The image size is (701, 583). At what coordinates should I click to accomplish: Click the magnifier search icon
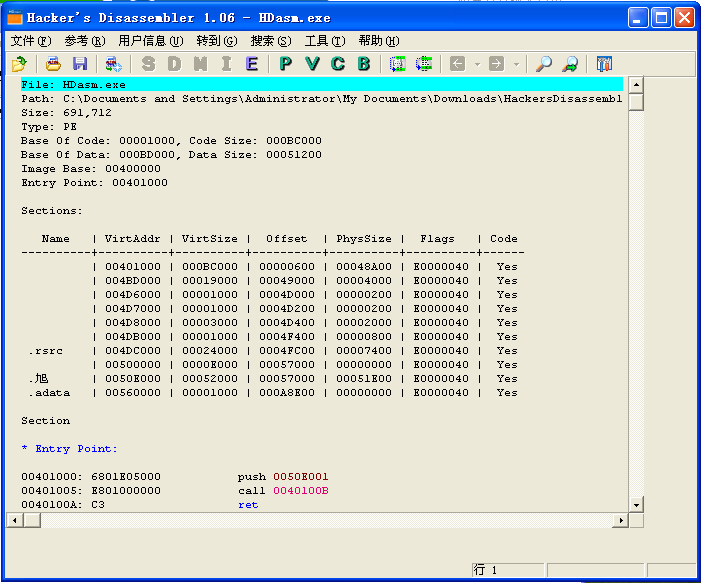click(x=544, y=64)
